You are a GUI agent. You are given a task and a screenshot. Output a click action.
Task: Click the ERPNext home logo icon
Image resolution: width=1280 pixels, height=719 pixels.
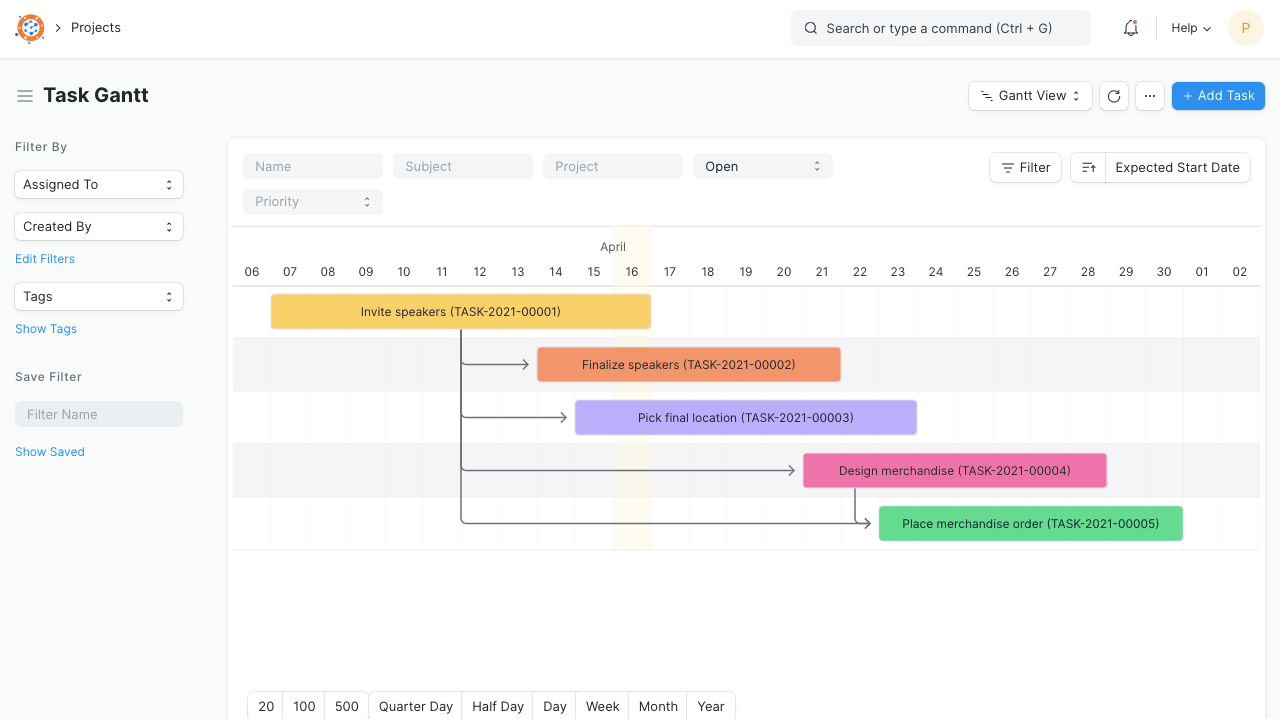click(30, 28)
